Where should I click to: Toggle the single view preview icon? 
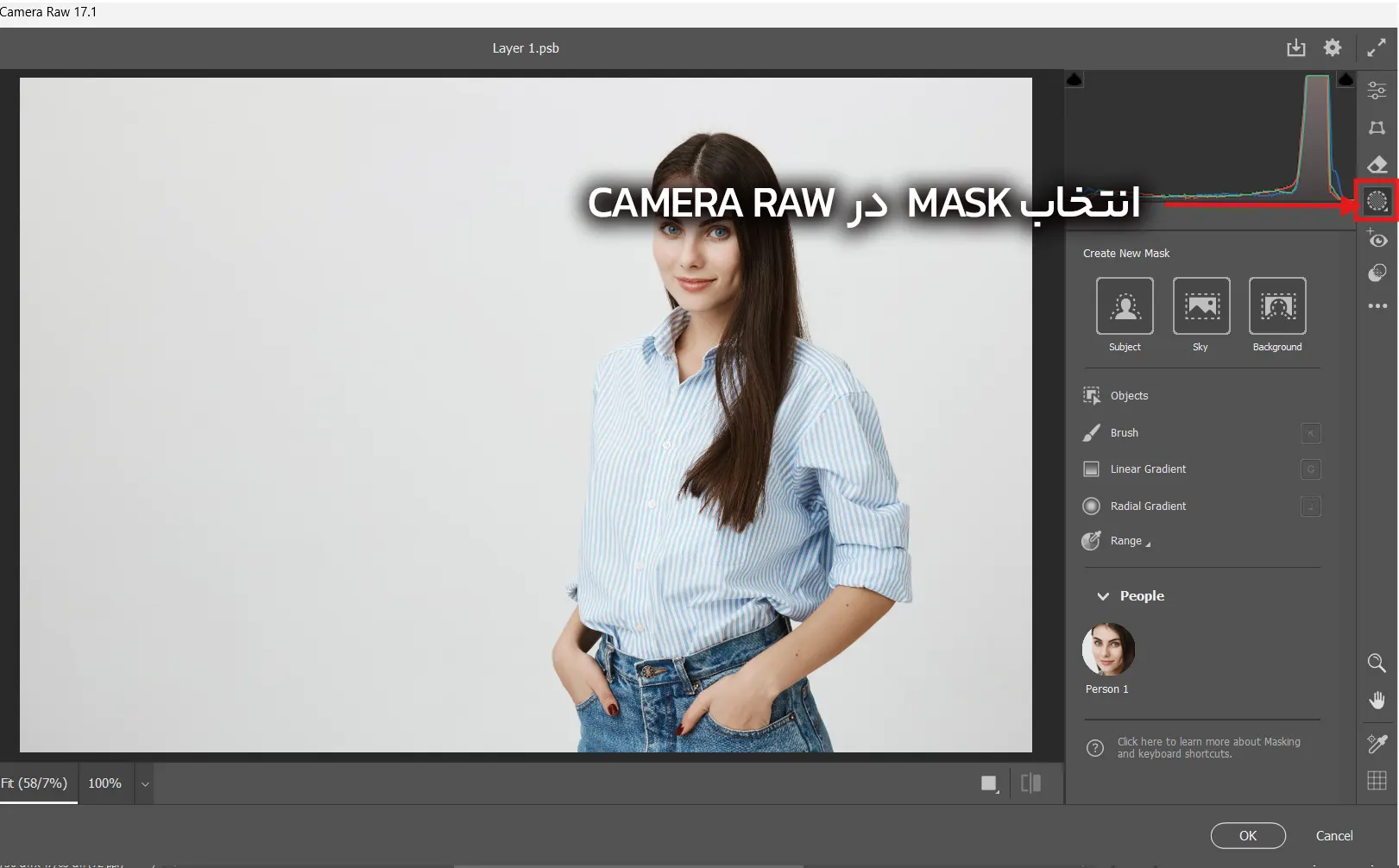(x=989, y=783)
